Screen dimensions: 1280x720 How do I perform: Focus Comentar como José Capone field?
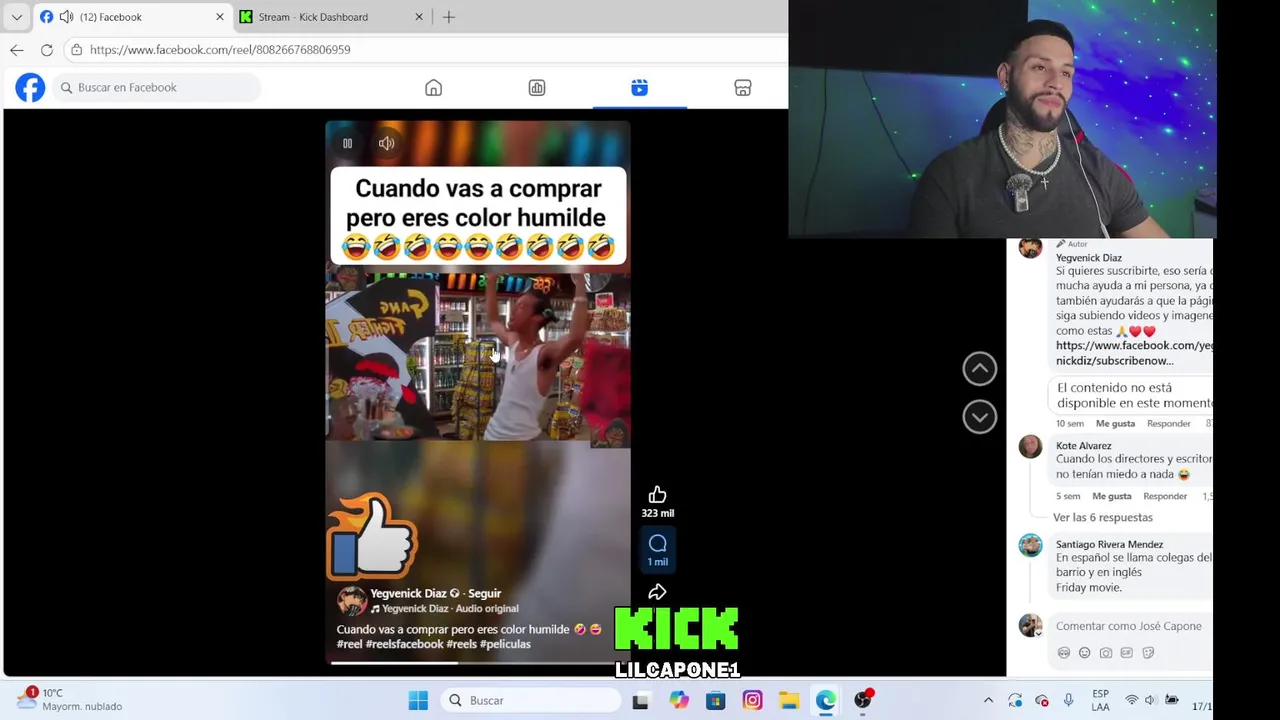point(1130,626)
